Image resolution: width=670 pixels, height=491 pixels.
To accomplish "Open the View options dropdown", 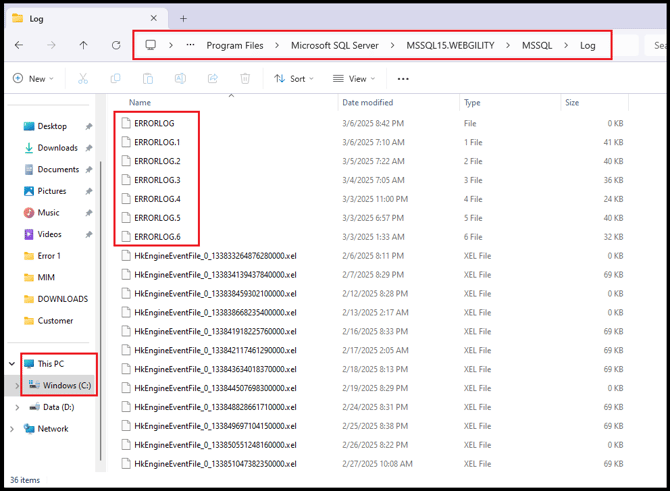I will (354, 79).
